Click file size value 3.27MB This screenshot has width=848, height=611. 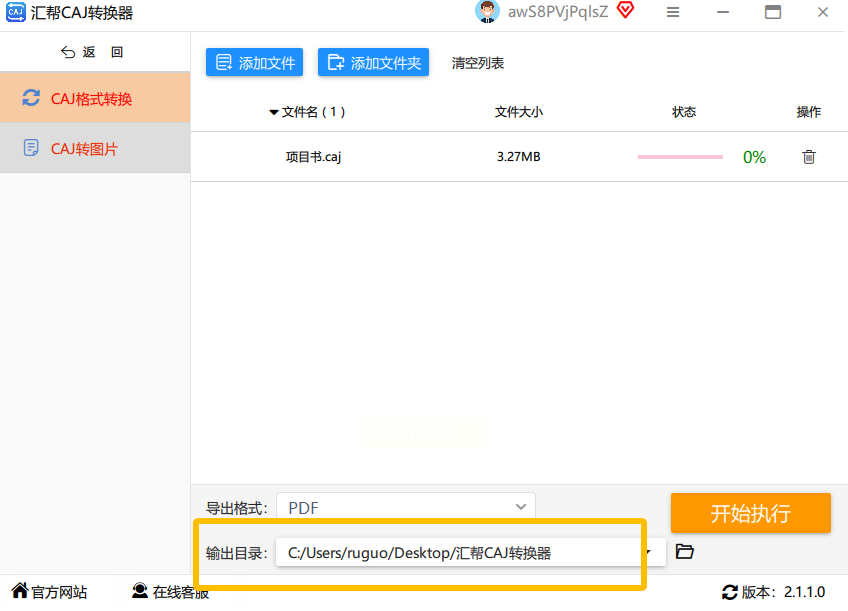[x=519, y=157]
